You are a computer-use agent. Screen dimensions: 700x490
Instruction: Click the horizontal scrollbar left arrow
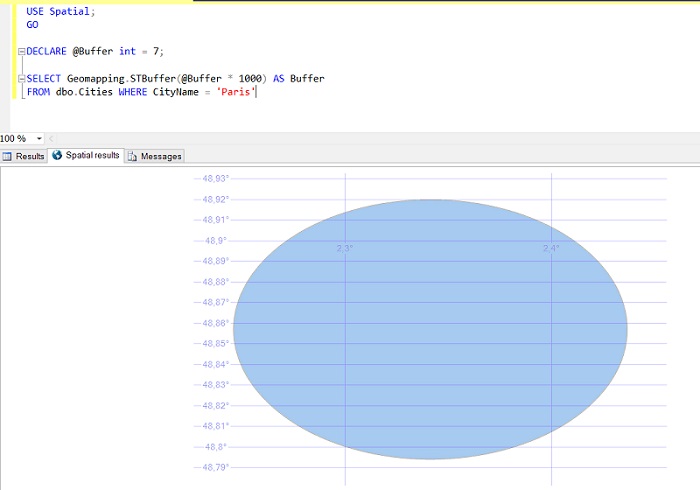coord(52,138)
